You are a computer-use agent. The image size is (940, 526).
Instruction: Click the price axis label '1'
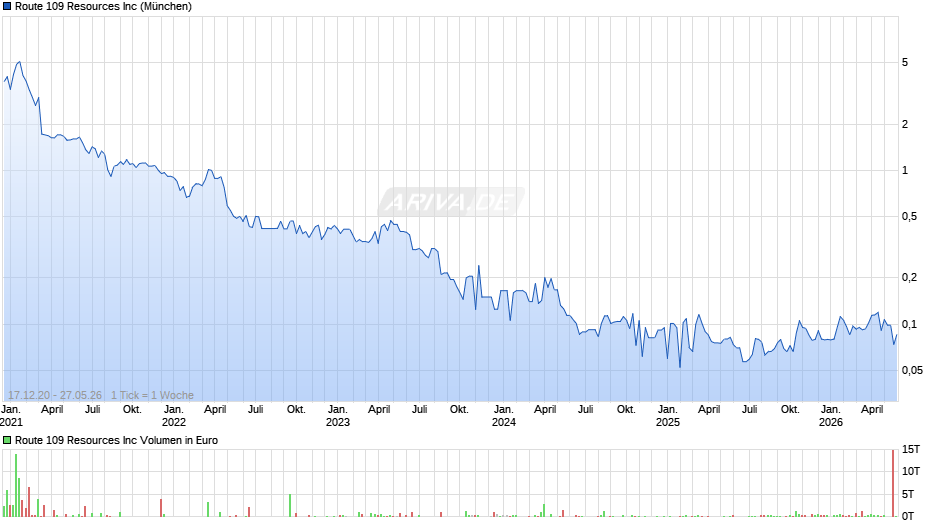click(x=905, y=170)
